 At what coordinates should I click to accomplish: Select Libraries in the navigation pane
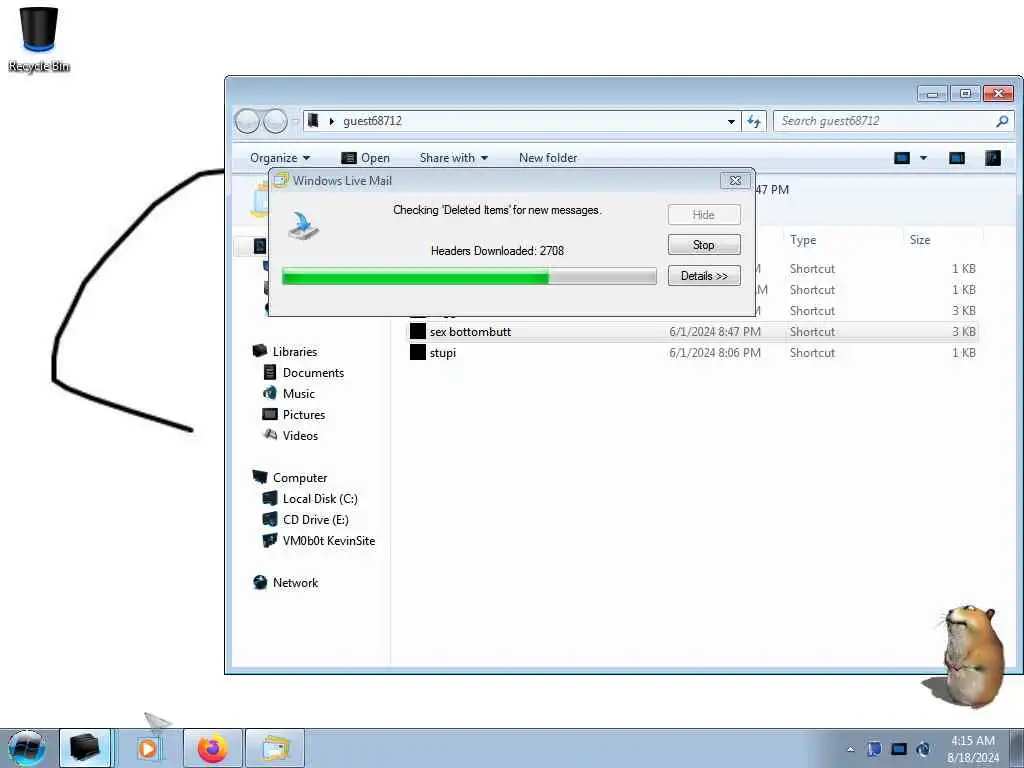coord(295,351)
